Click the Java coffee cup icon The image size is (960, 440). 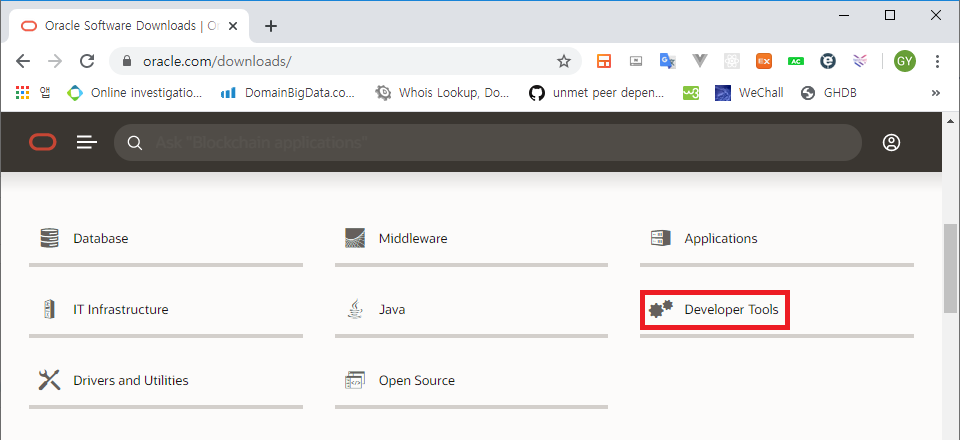(355, 309)
